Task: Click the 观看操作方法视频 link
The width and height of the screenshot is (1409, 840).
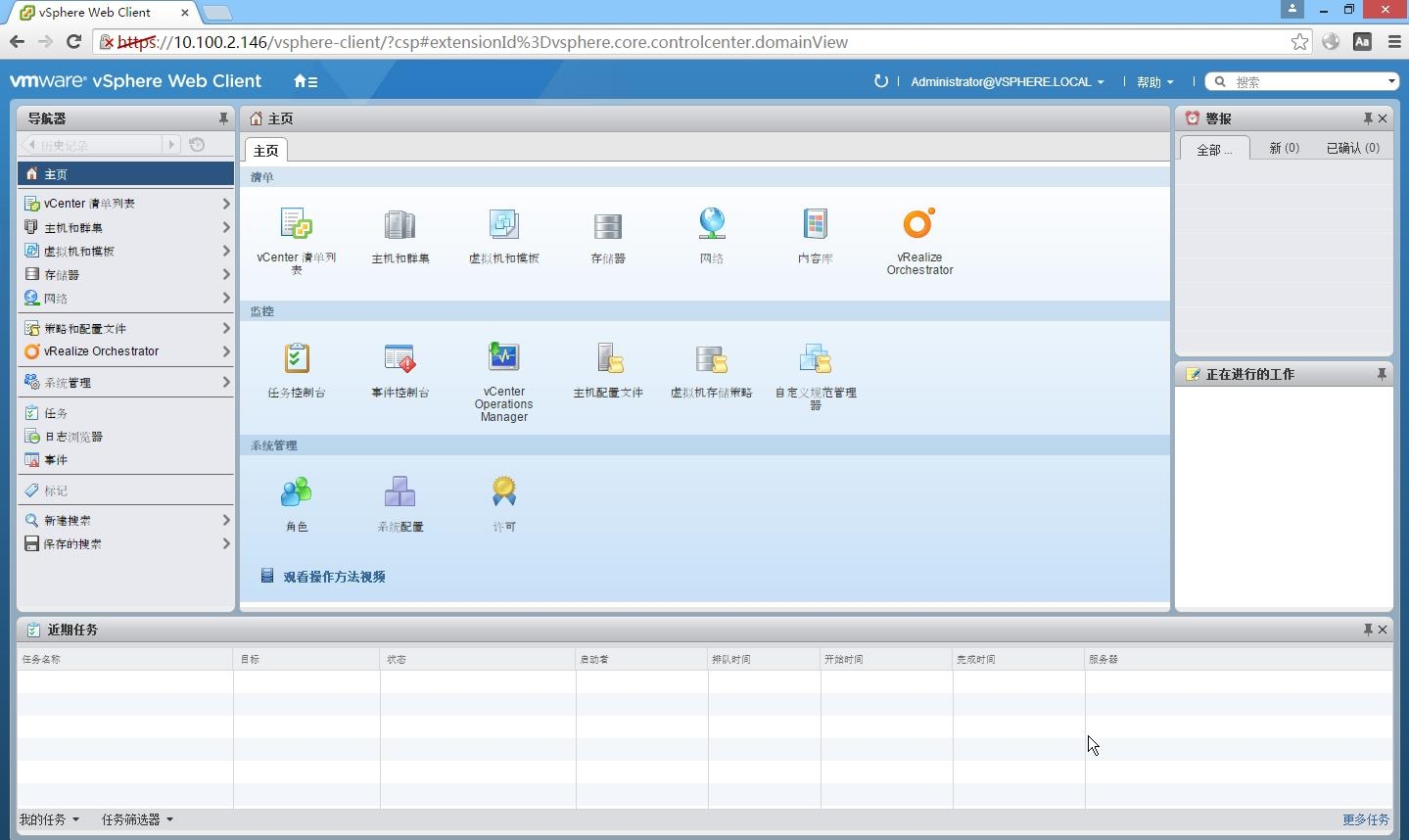Action: [334, 577]
